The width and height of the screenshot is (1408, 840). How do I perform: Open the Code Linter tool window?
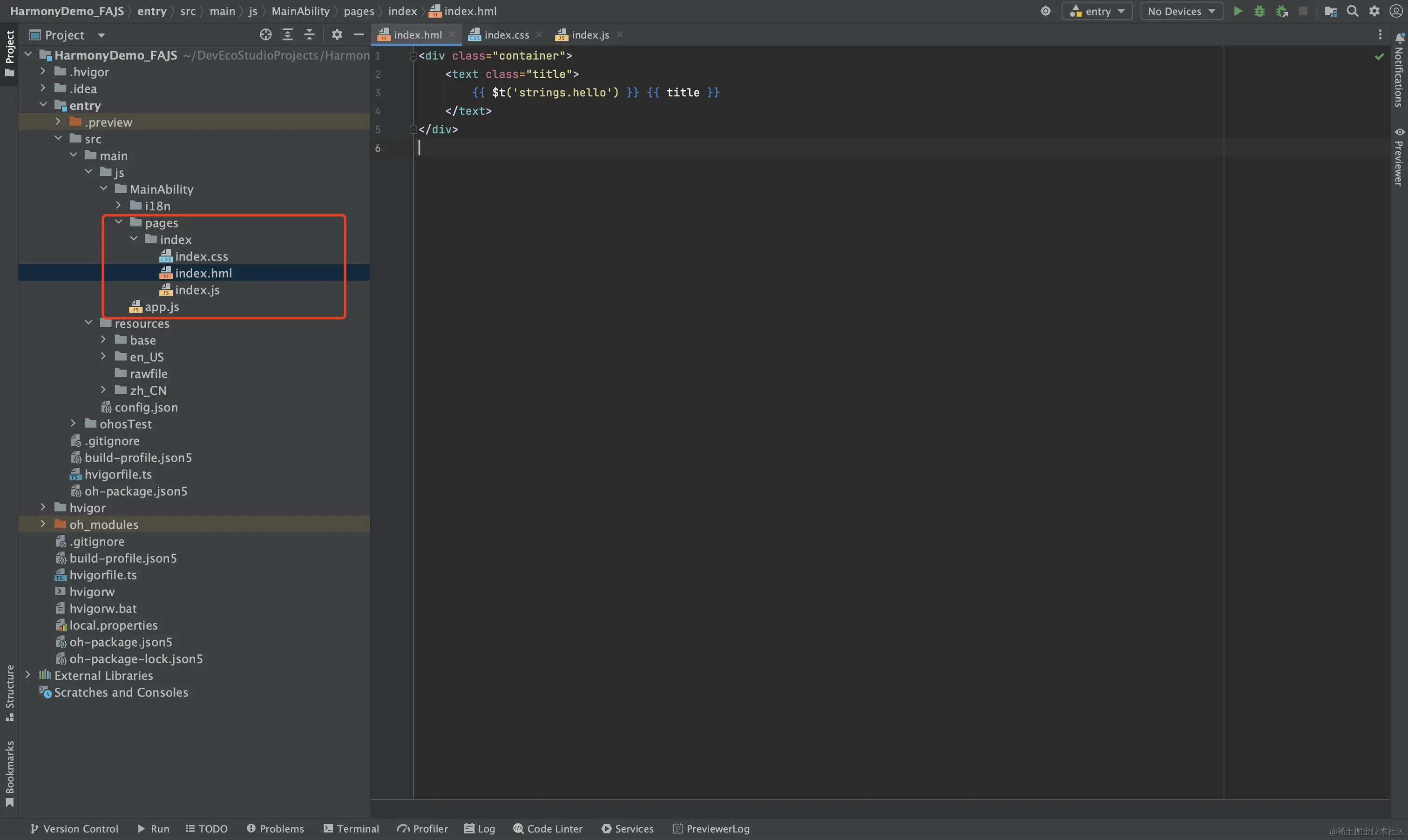548,829
